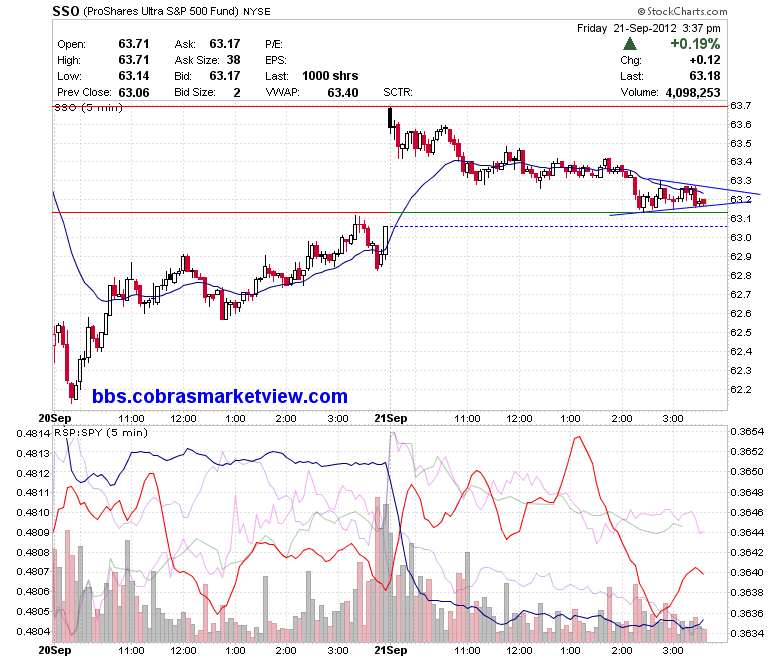Click the opening gap candle on 21Sep
The image size is (780, 659).
coord(390,118)
